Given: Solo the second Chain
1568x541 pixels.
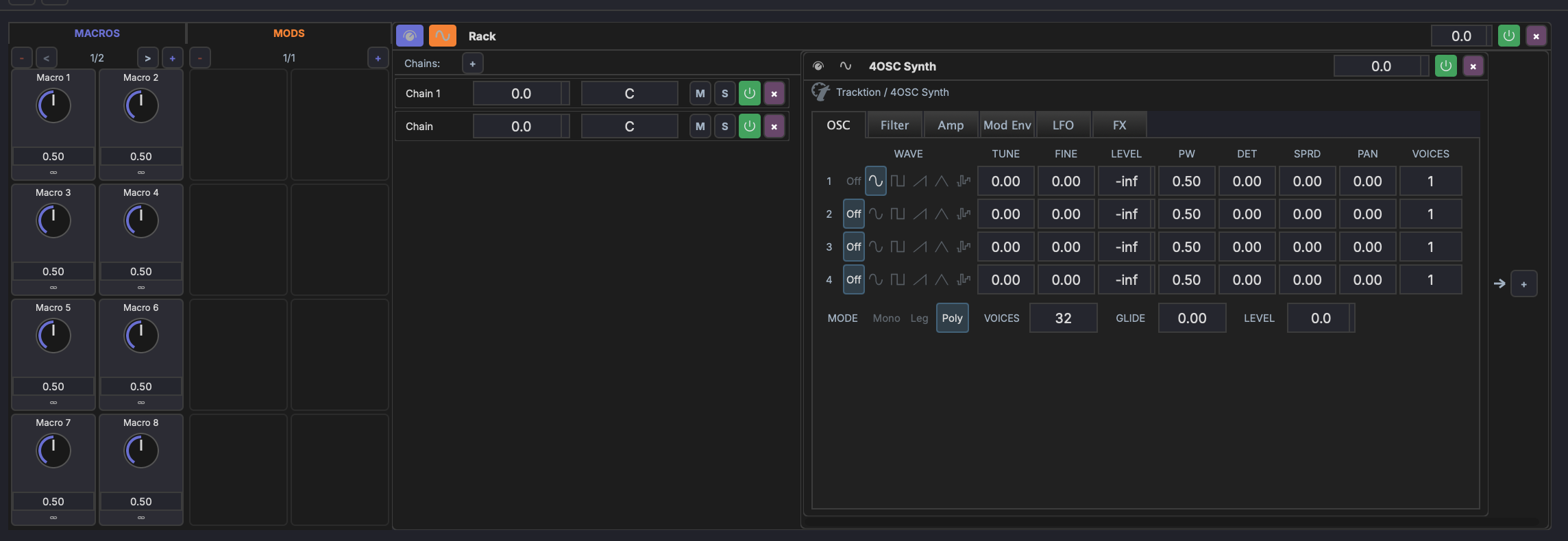Looking at the screenshot, I should [724, 127].
